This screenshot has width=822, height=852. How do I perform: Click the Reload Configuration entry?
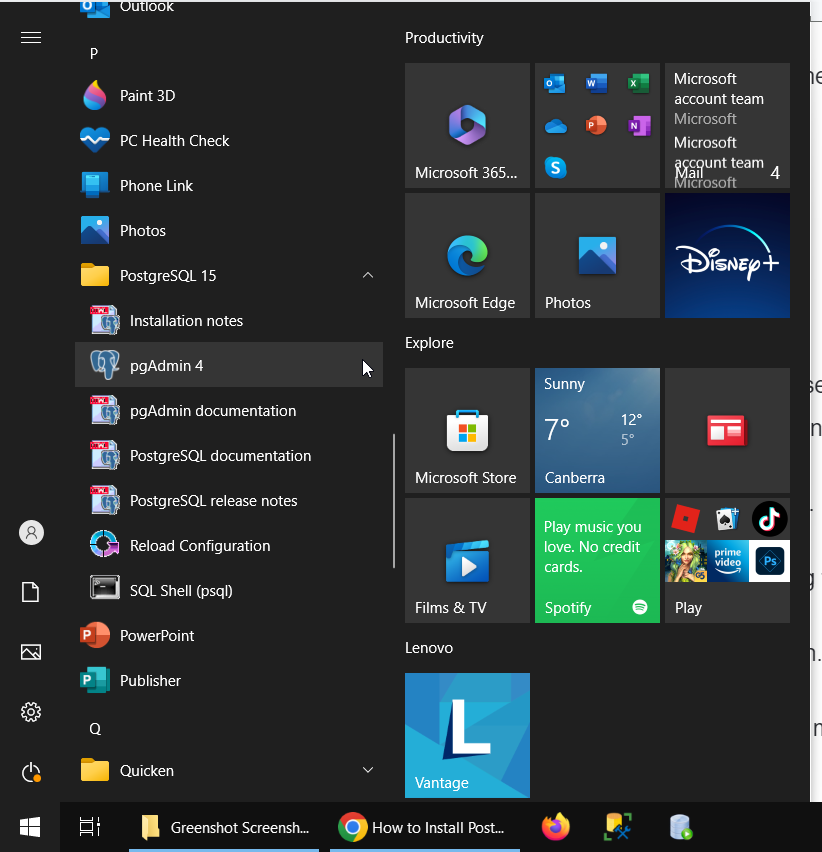tap(199, 546)
